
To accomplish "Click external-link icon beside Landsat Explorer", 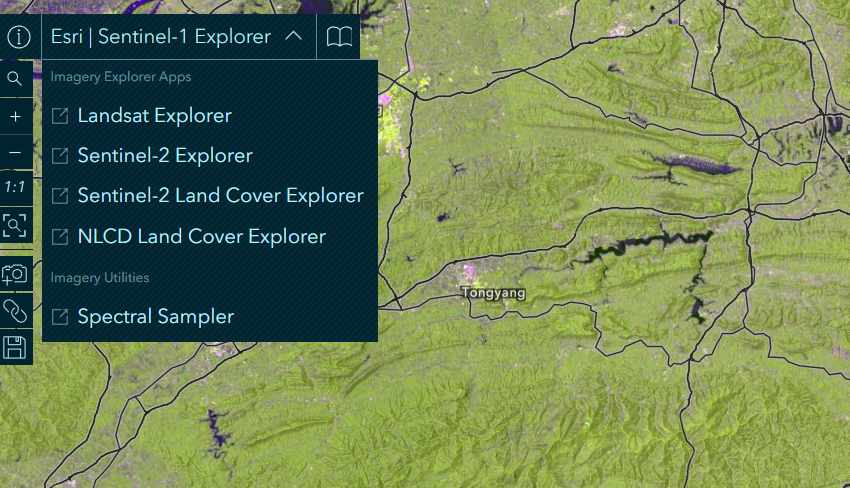I will coord(60,115).
